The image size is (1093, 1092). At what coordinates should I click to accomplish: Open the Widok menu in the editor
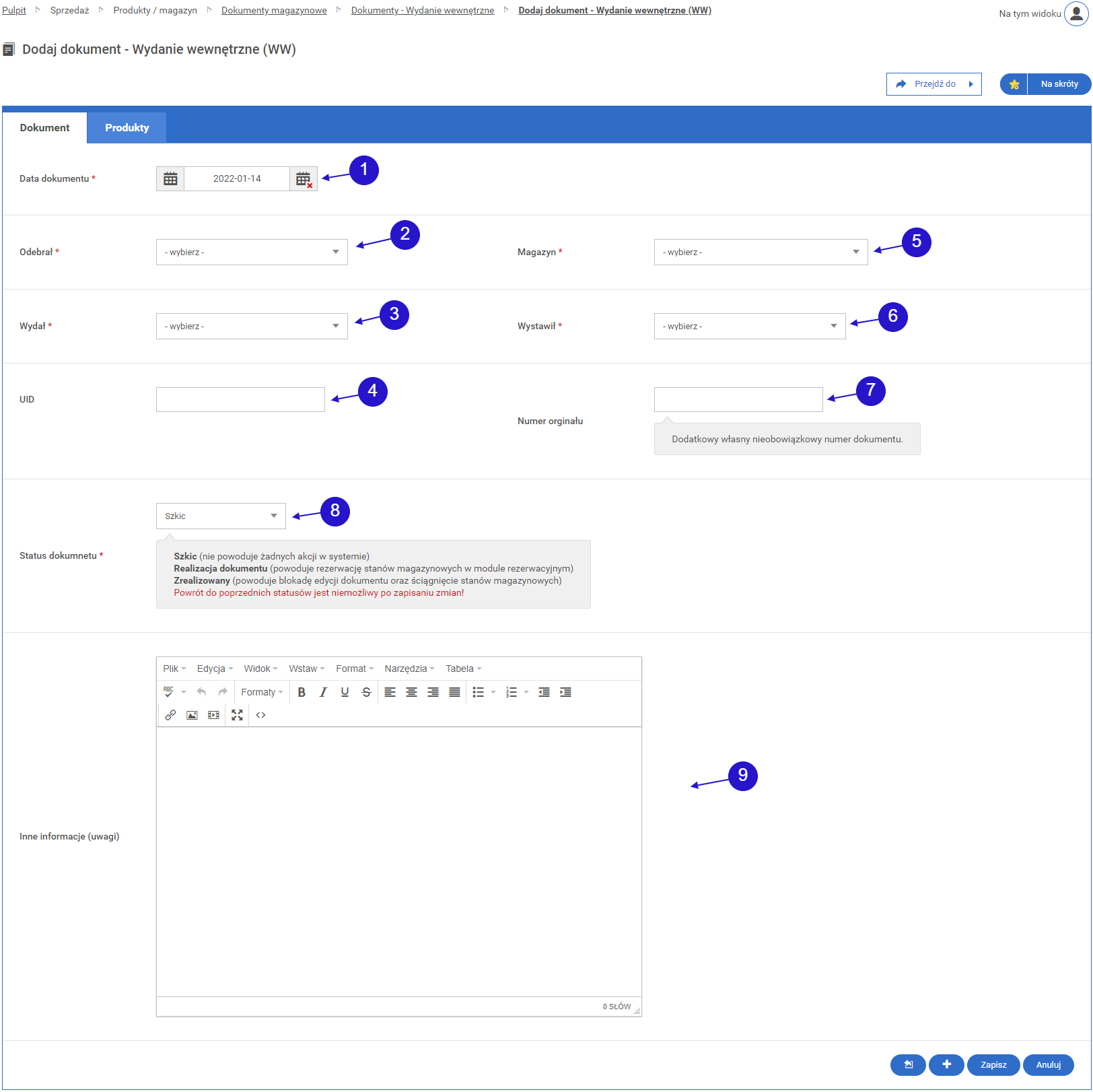click(x=260, y=669)
